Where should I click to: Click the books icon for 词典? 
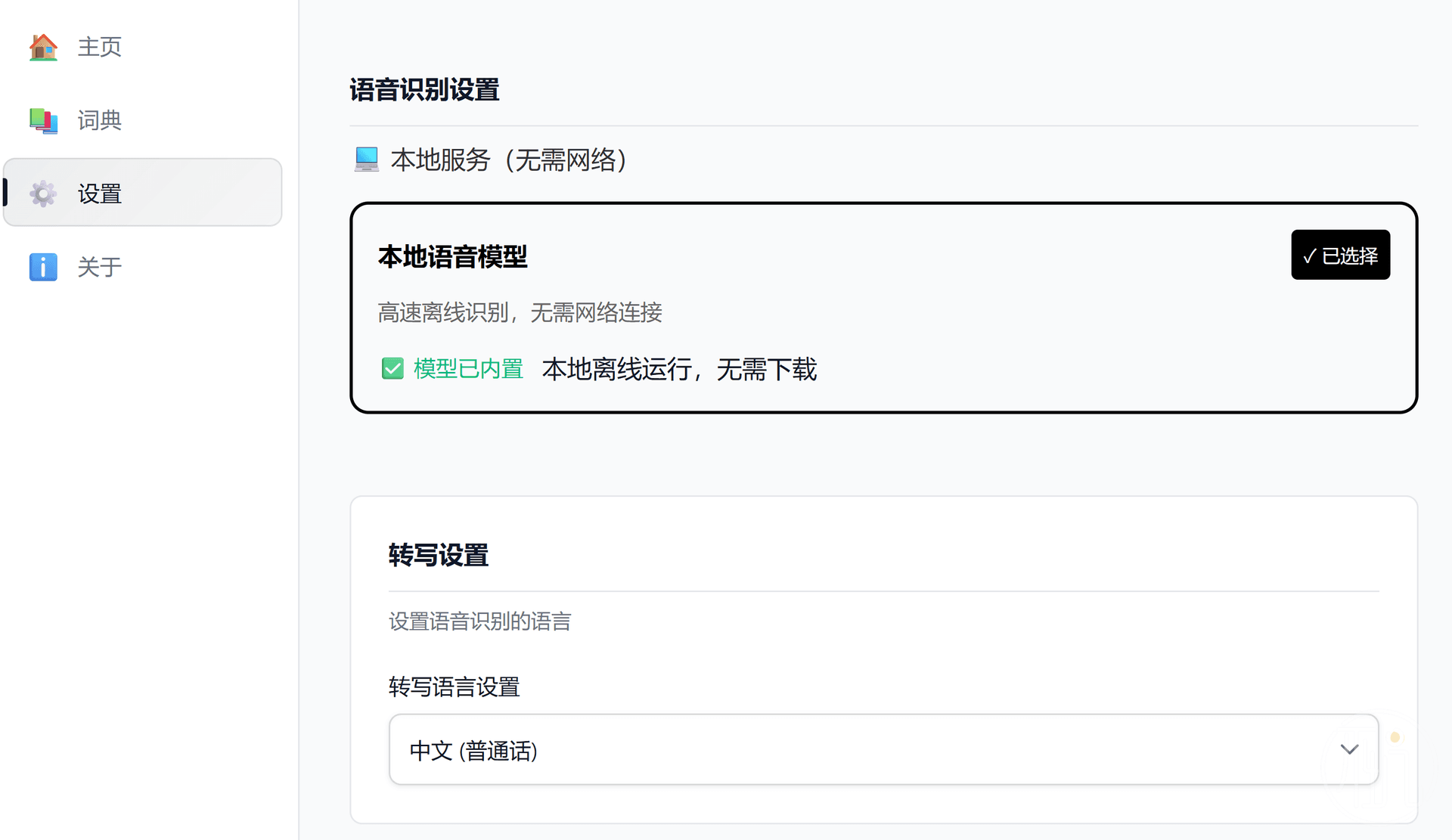click(x=43, y=120)
